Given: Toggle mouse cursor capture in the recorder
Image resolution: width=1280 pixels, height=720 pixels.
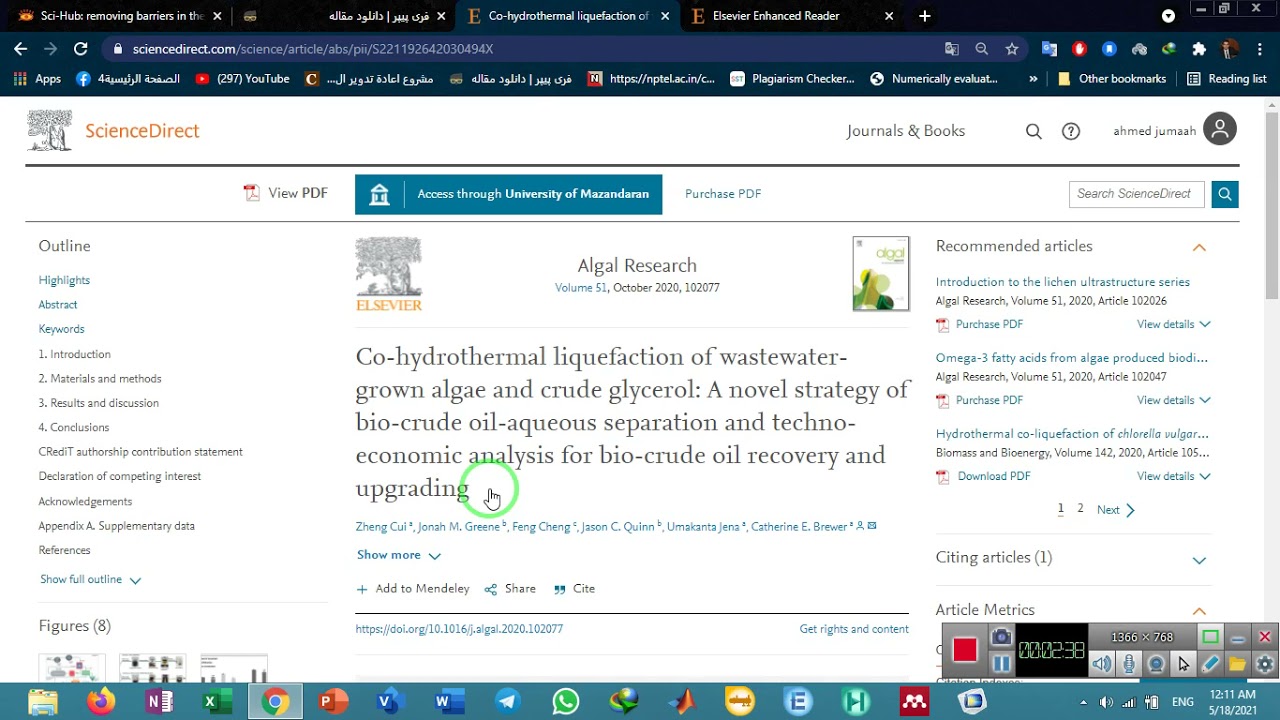Looking at the screenshot, I should [x=1183, y=664].
